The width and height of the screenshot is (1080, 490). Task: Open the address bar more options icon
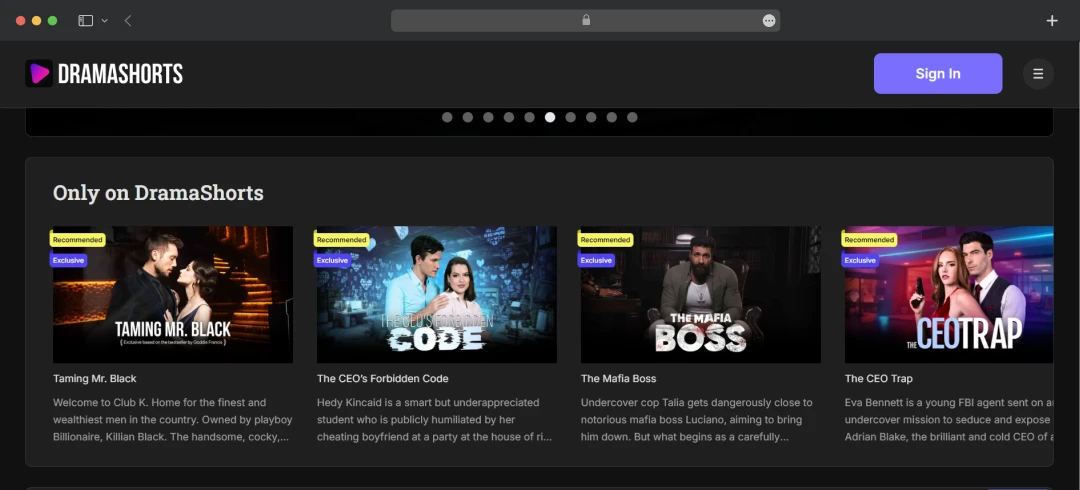click(769, 21)
